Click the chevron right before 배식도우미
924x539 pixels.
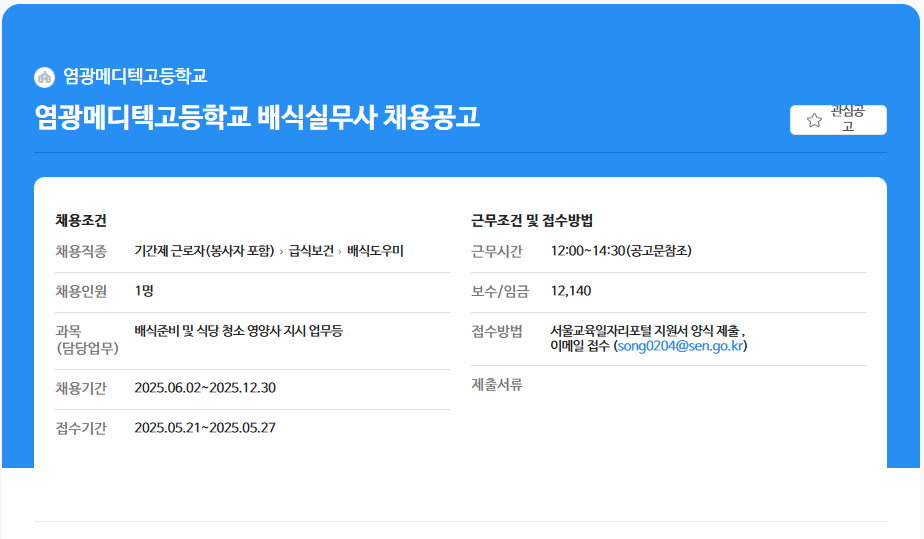340,252
